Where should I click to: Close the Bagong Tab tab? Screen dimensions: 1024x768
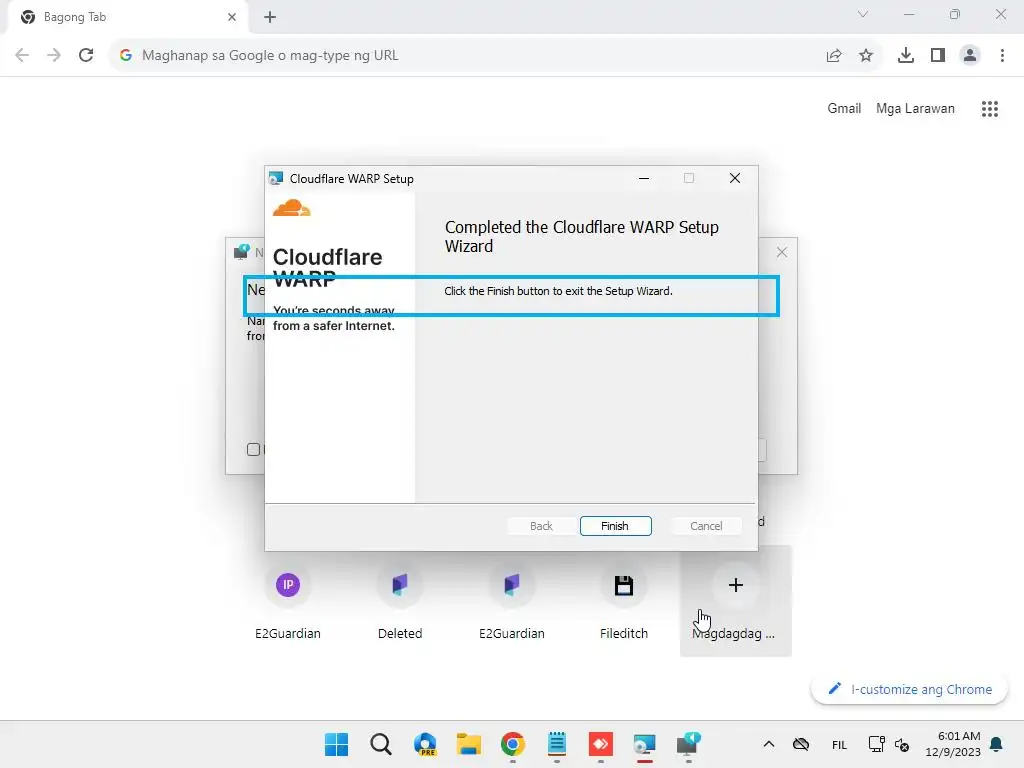[232, 17]
